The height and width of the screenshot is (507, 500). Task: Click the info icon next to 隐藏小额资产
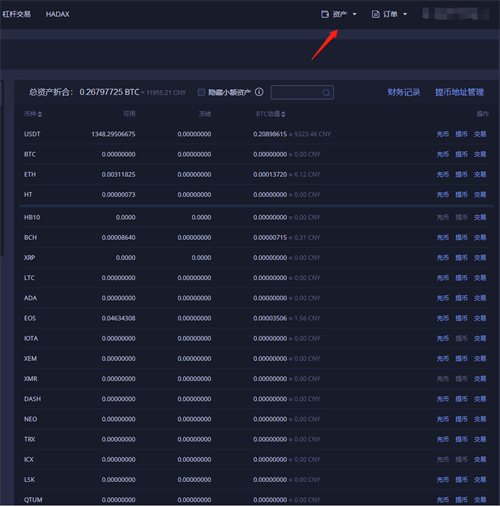(259, 92)
